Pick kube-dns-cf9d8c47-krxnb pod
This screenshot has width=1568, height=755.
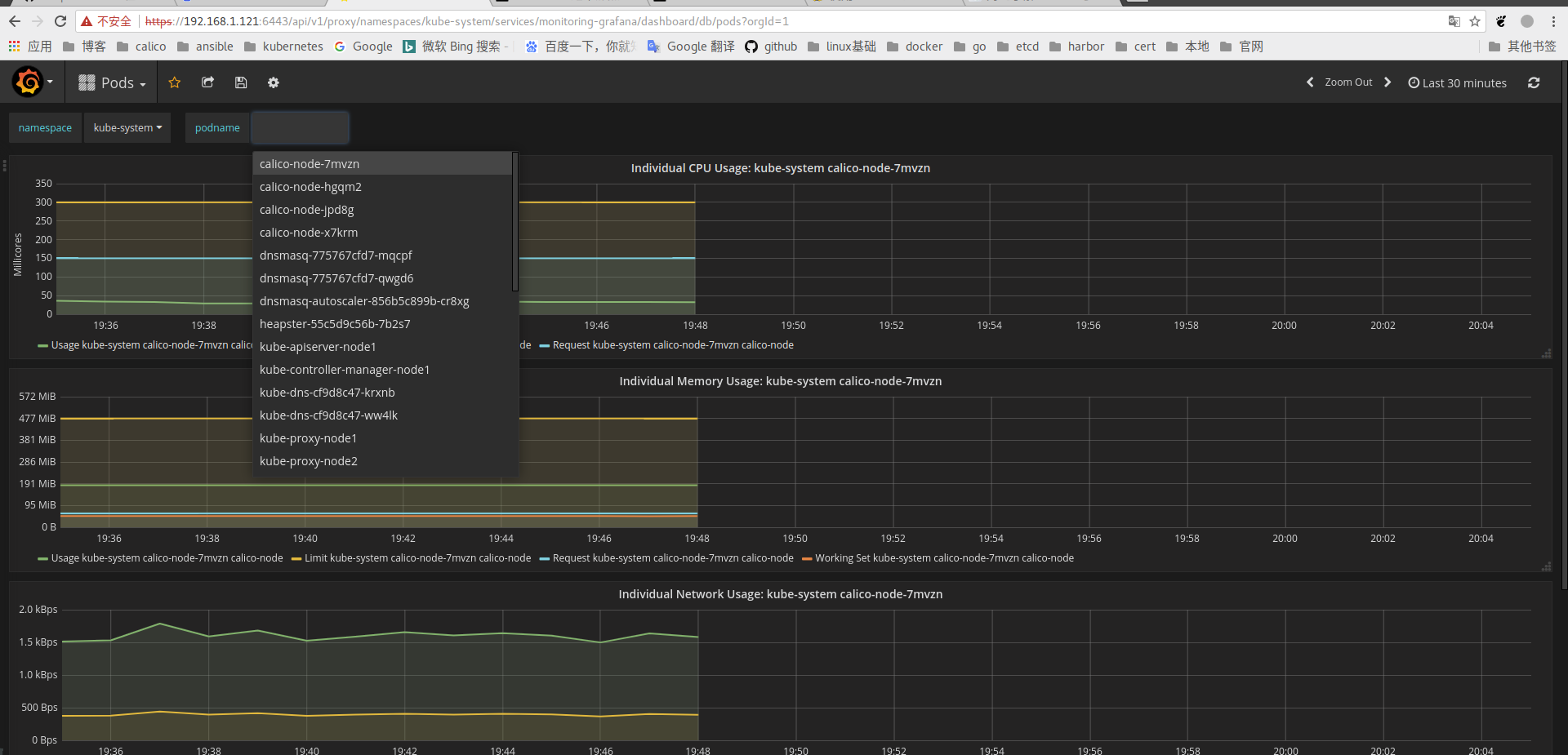click(383, 392)
